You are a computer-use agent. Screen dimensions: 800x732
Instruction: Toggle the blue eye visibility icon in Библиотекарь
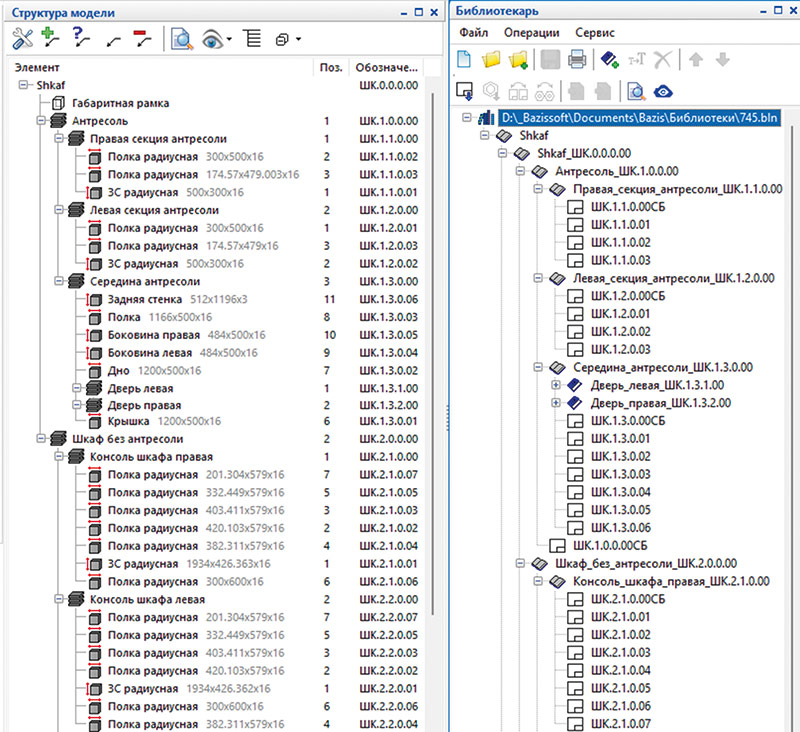coord(663,91)
